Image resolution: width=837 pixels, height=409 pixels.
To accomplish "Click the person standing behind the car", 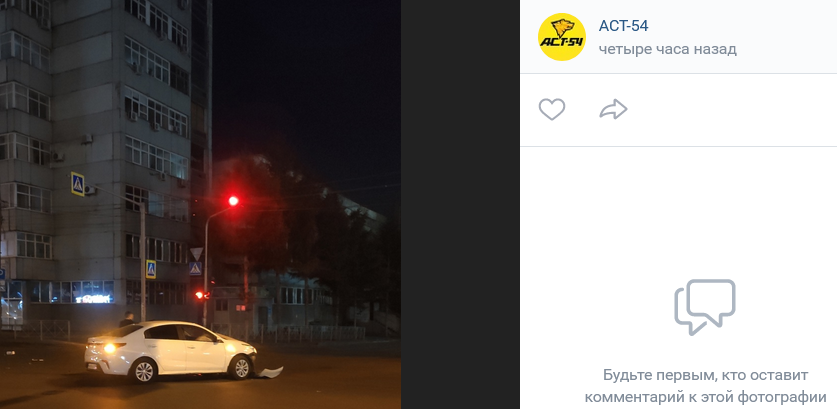I will pos(127,318).
